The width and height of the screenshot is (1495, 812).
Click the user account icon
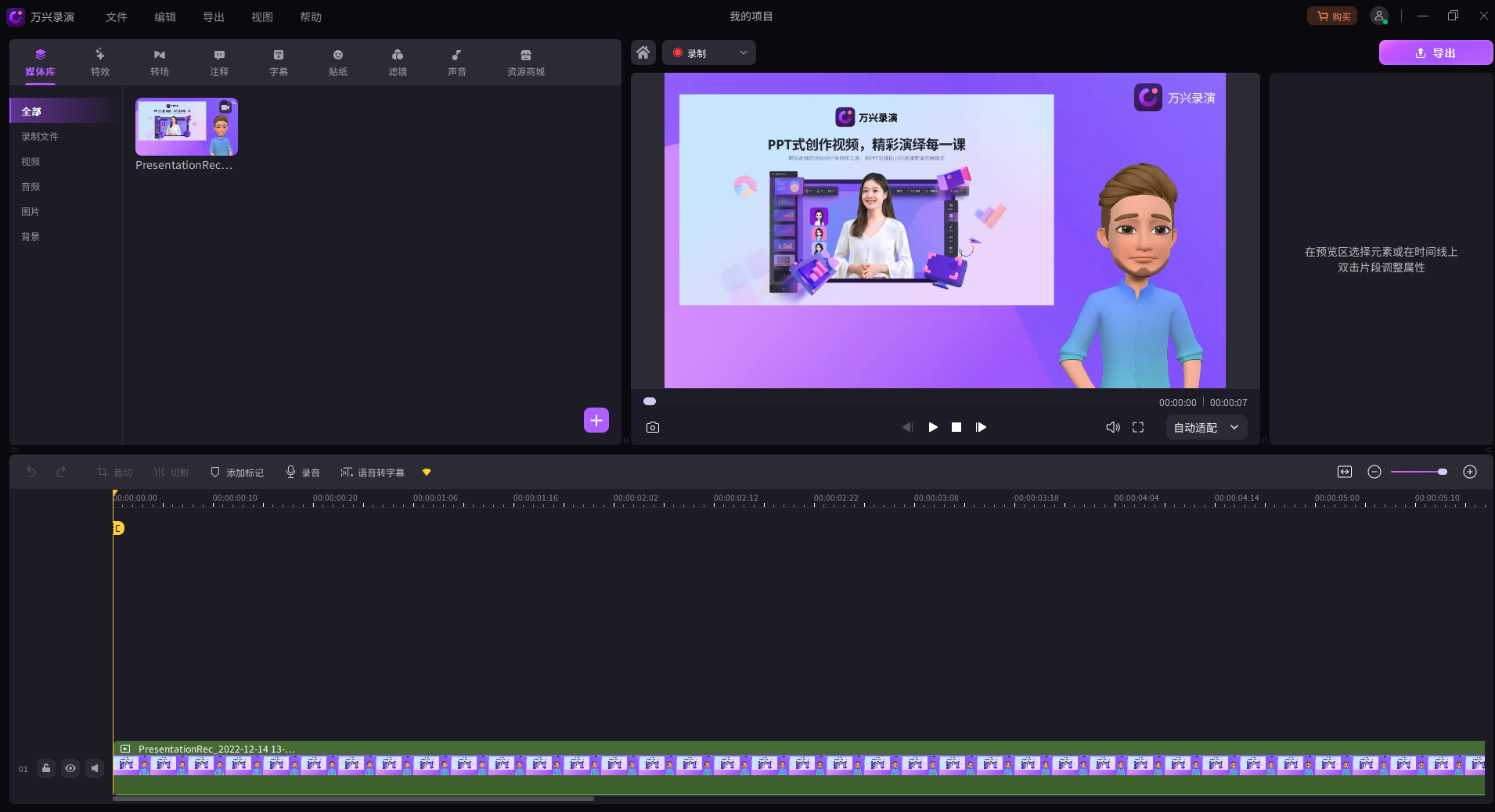pyautogui.click(x=1378, y=16)
